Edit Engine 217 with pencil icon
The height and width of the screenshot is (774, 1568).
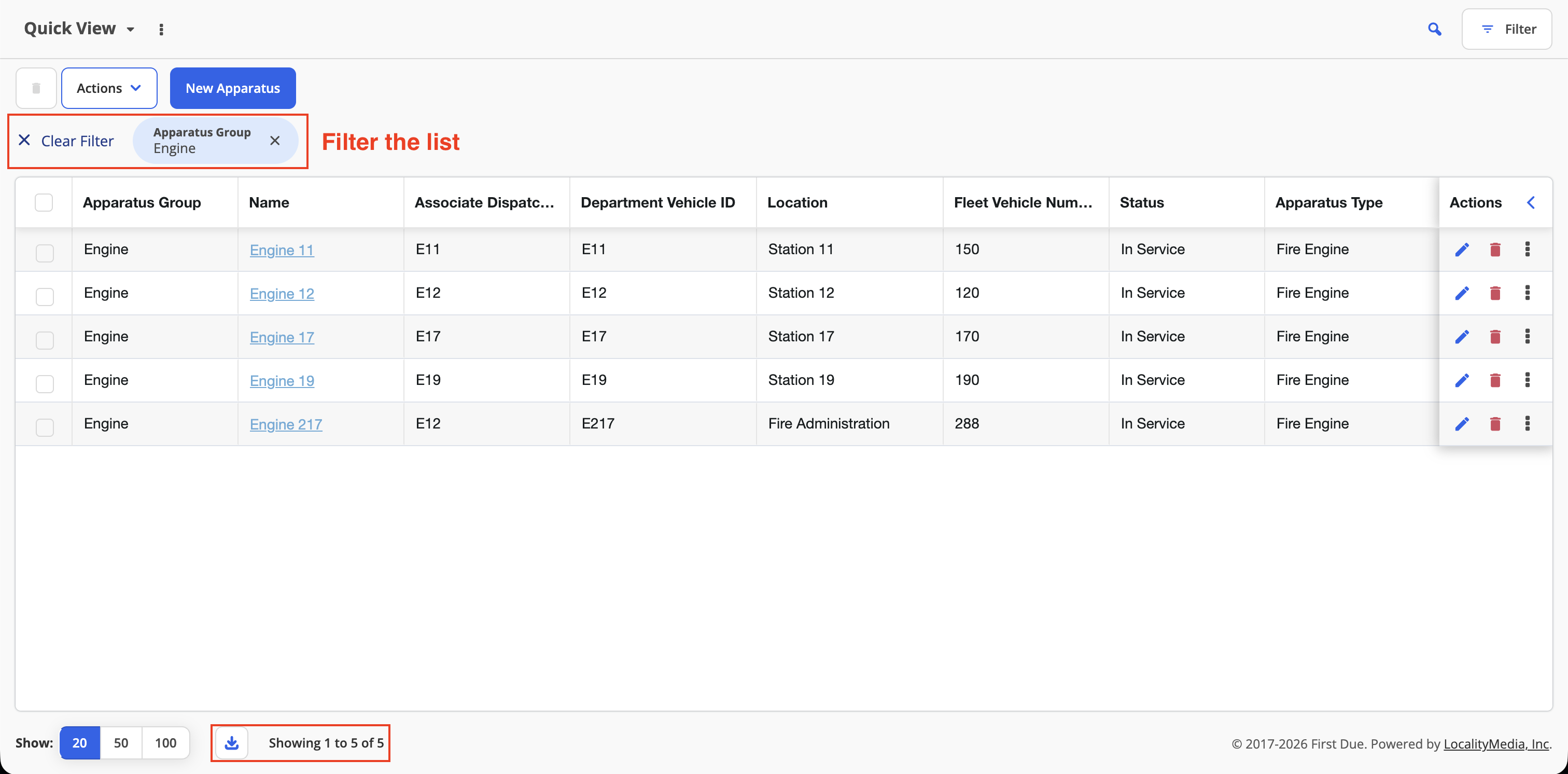1462,423
